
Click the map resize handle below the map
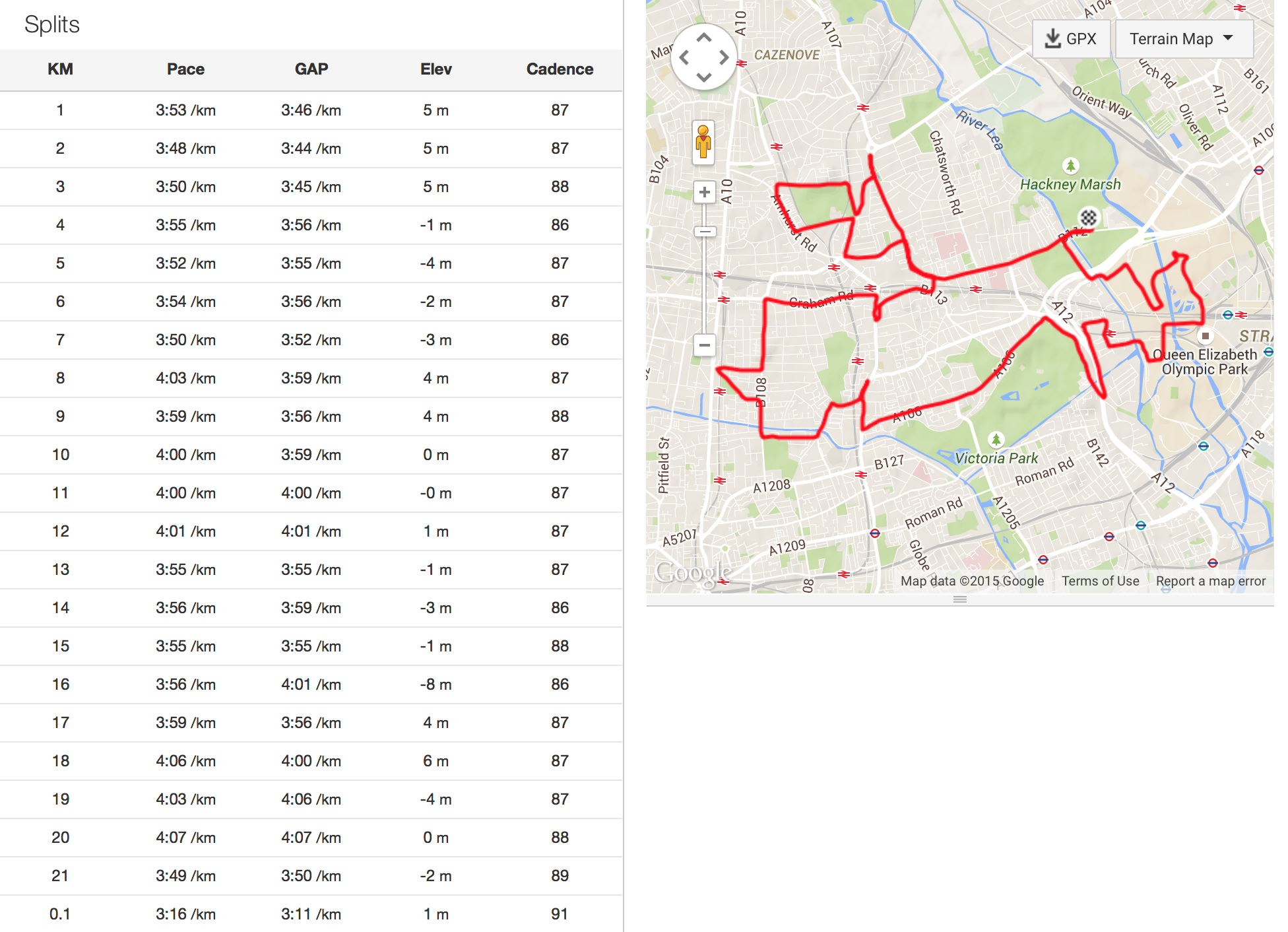click(x=960, y=599)
